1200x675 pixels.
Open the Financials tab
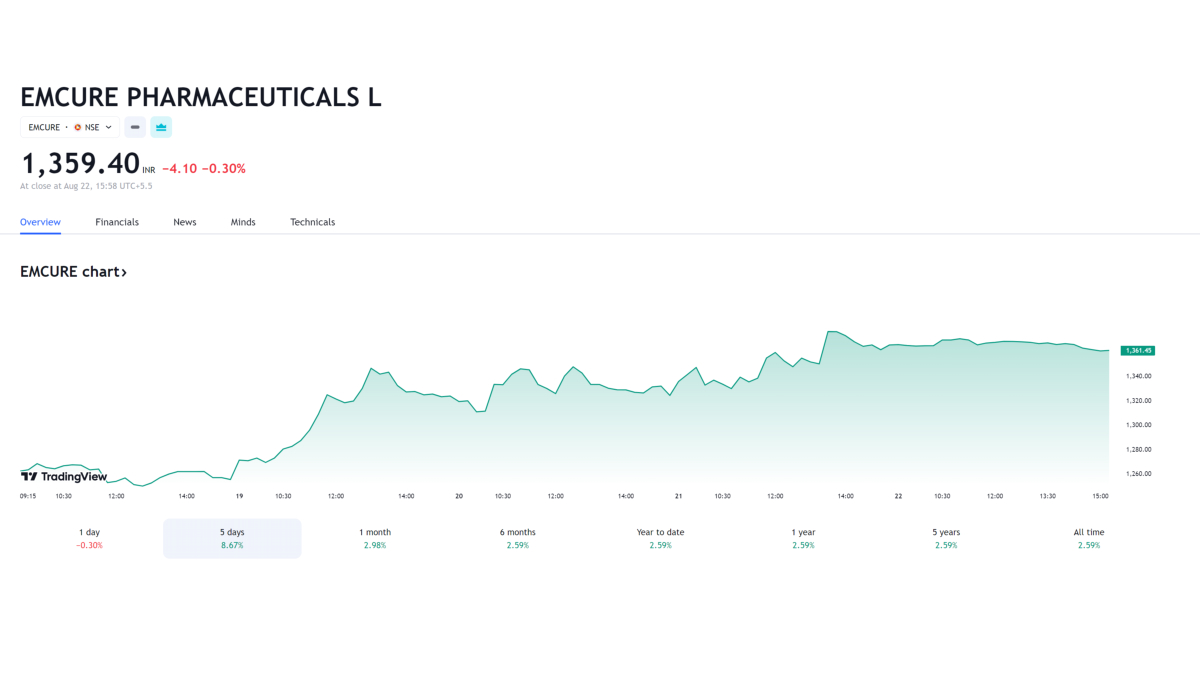(x=117, y=222)
